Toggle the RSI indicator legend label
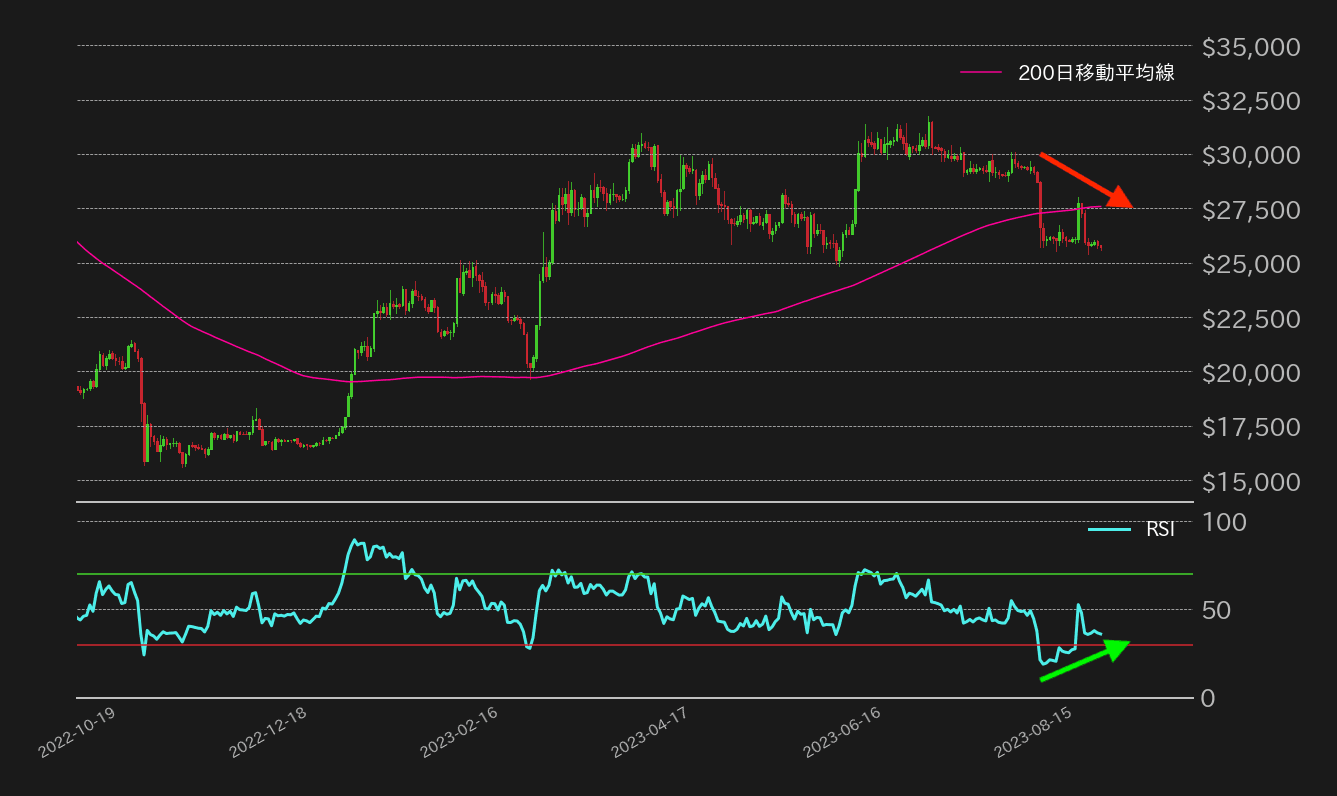1337x796 pixels. click(1160, 530)
